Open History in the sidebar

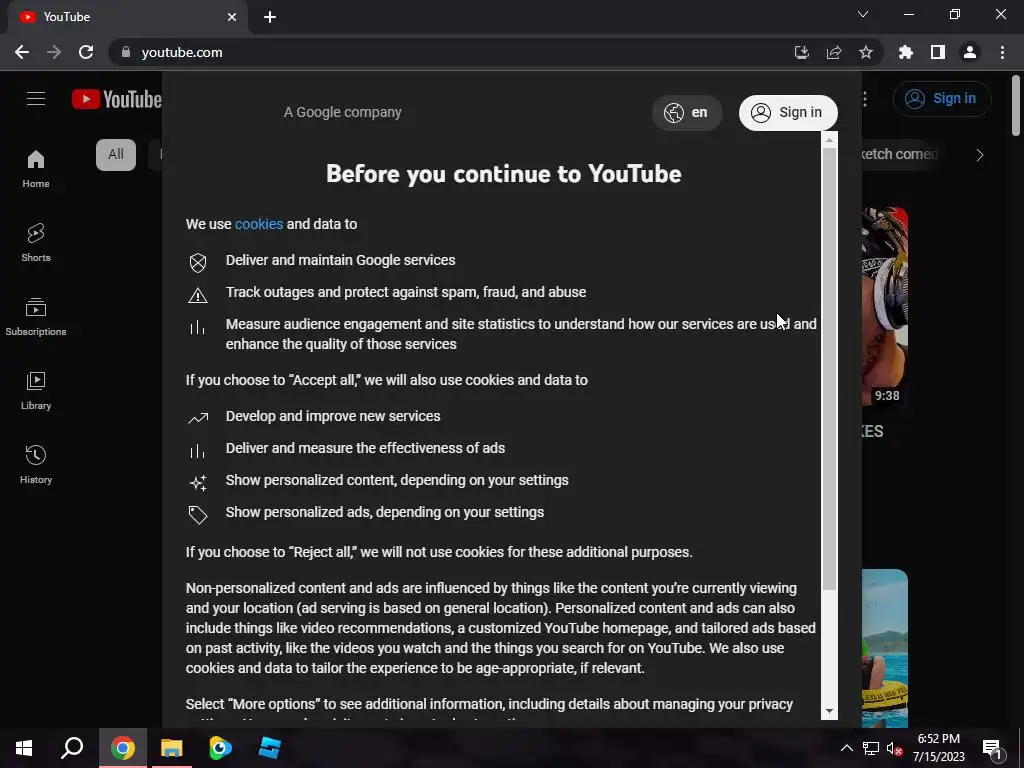(36, 464)
